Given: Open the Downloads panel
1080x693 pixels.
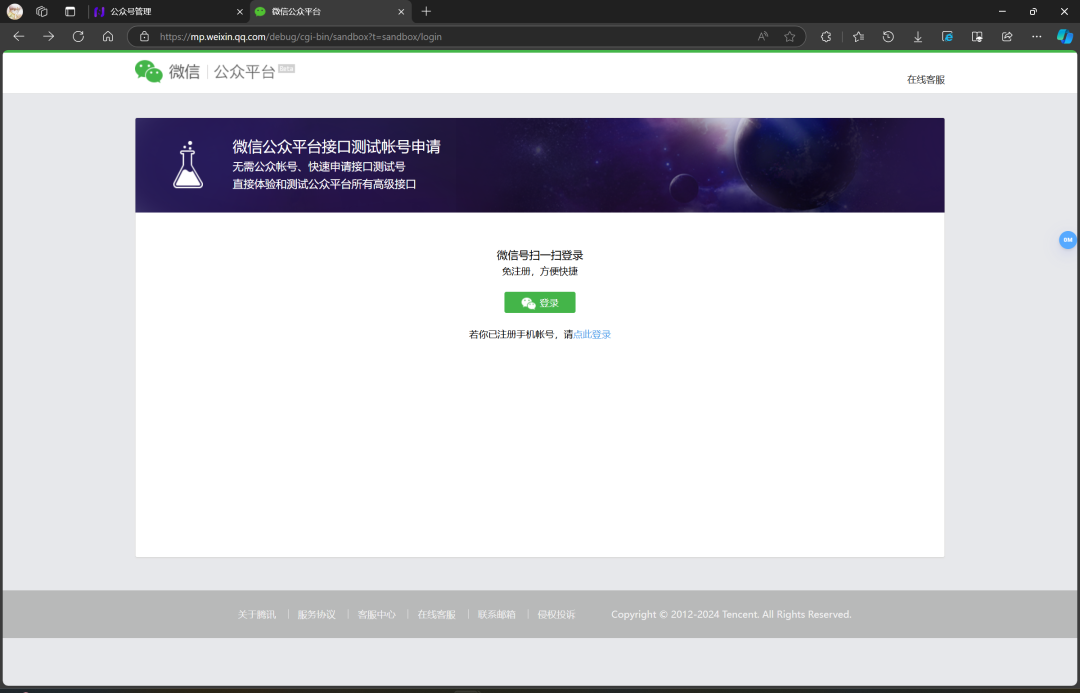Looking at the screenshot, I should pyautogui.click(x=917, y=37).
